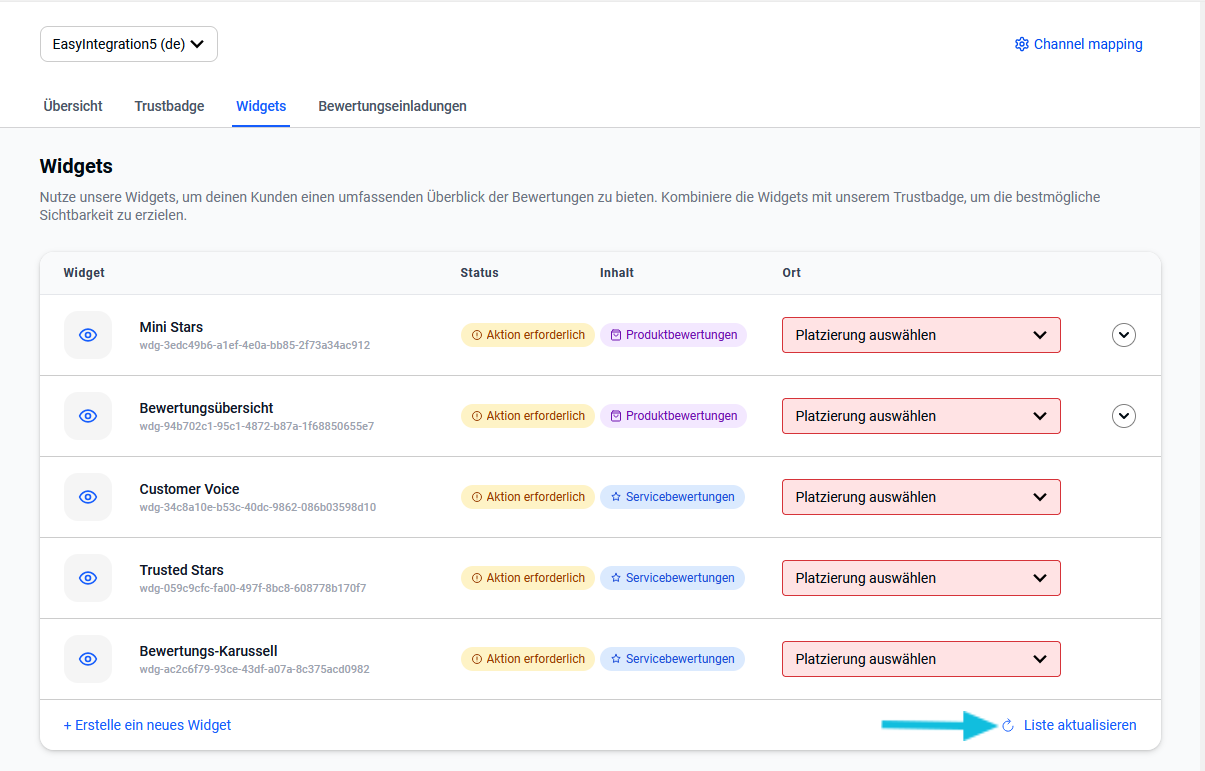Screen dimensions: 1205x771
Task: Expand the Bewertungsübersicht row chevron
Action: click(1124, 416)
